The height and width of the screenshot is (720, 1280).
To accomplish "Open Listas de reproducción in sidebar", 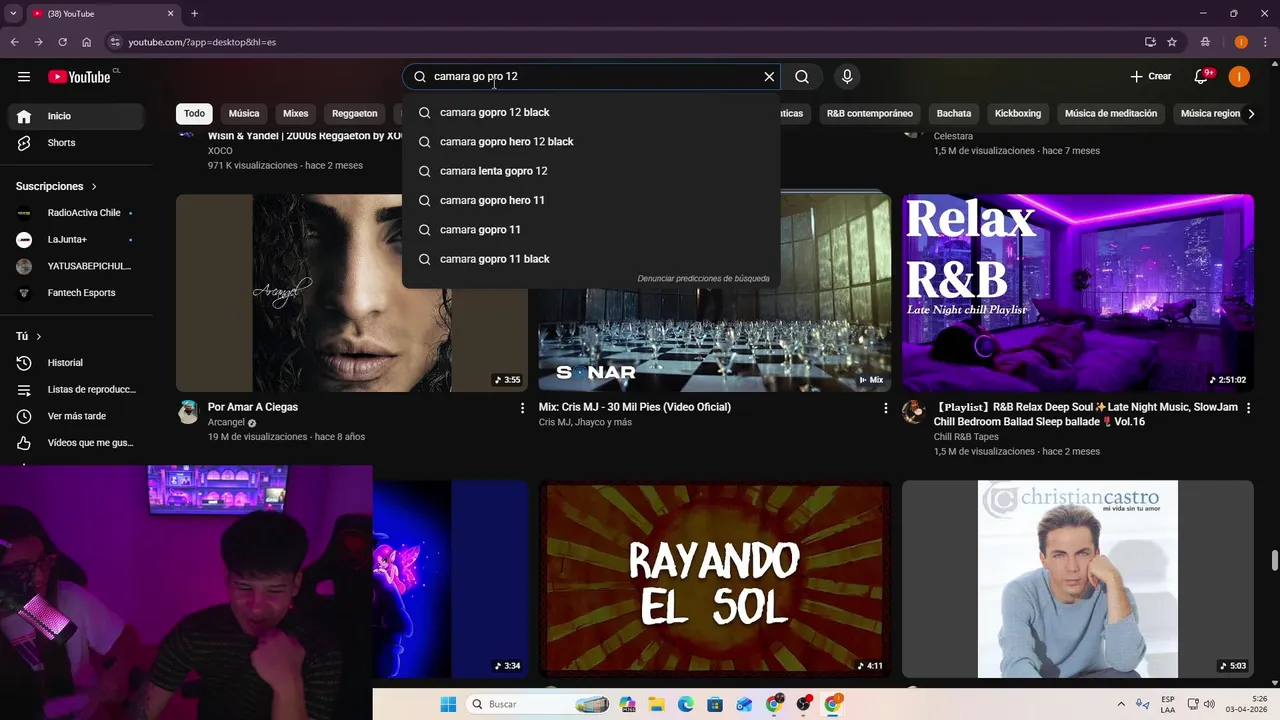I will tap(76, 390).
